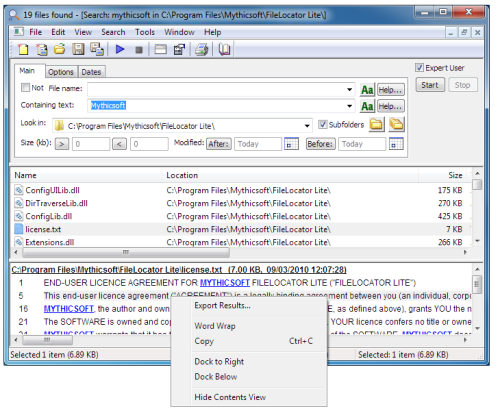The height and width of the screenshot is (411, 500).
Task: Toggle the Not checkbox for file name
Action: [25, 88]
